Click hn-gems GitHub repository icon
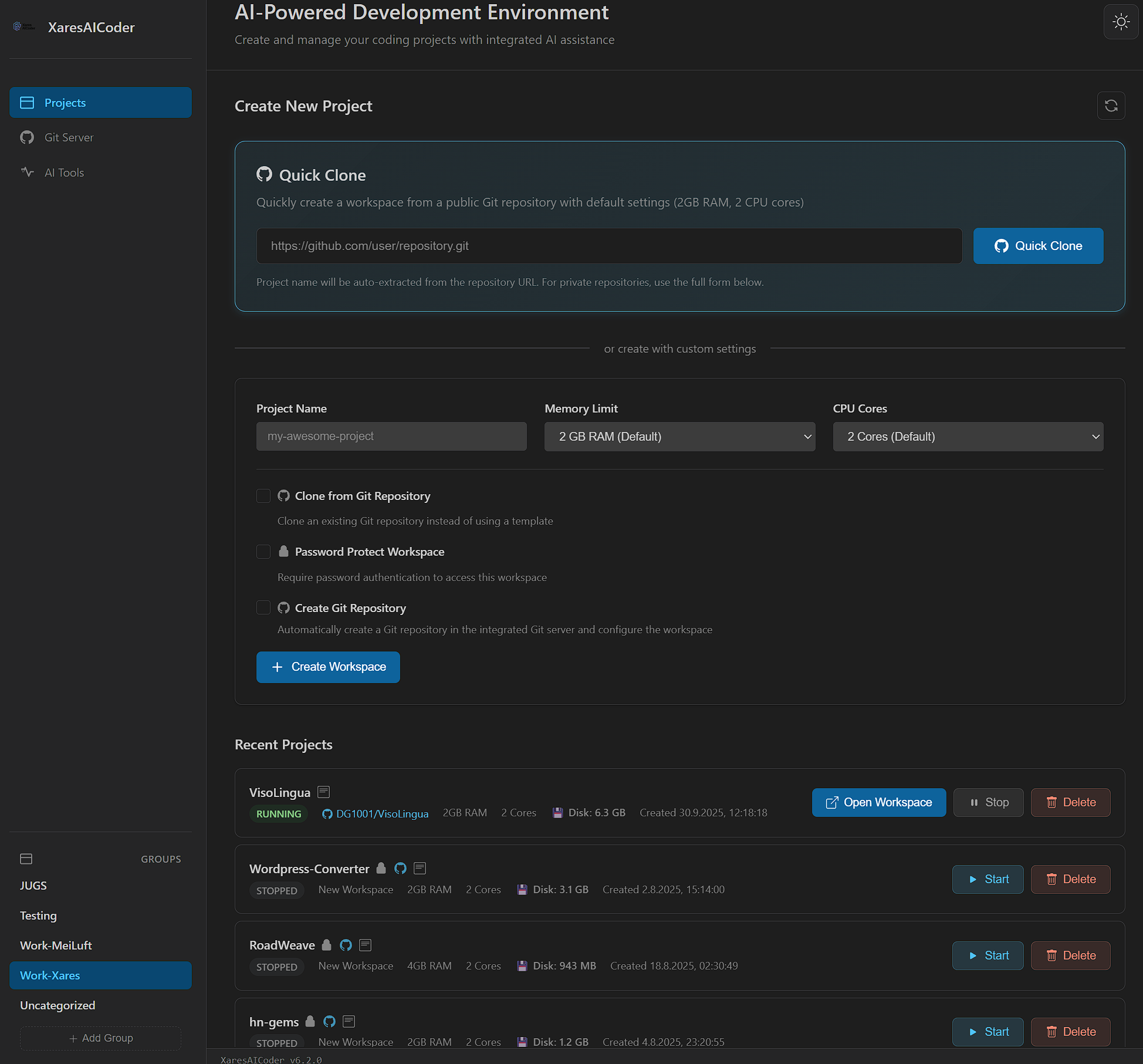1143x1064 pixels. coord(329,1021)
